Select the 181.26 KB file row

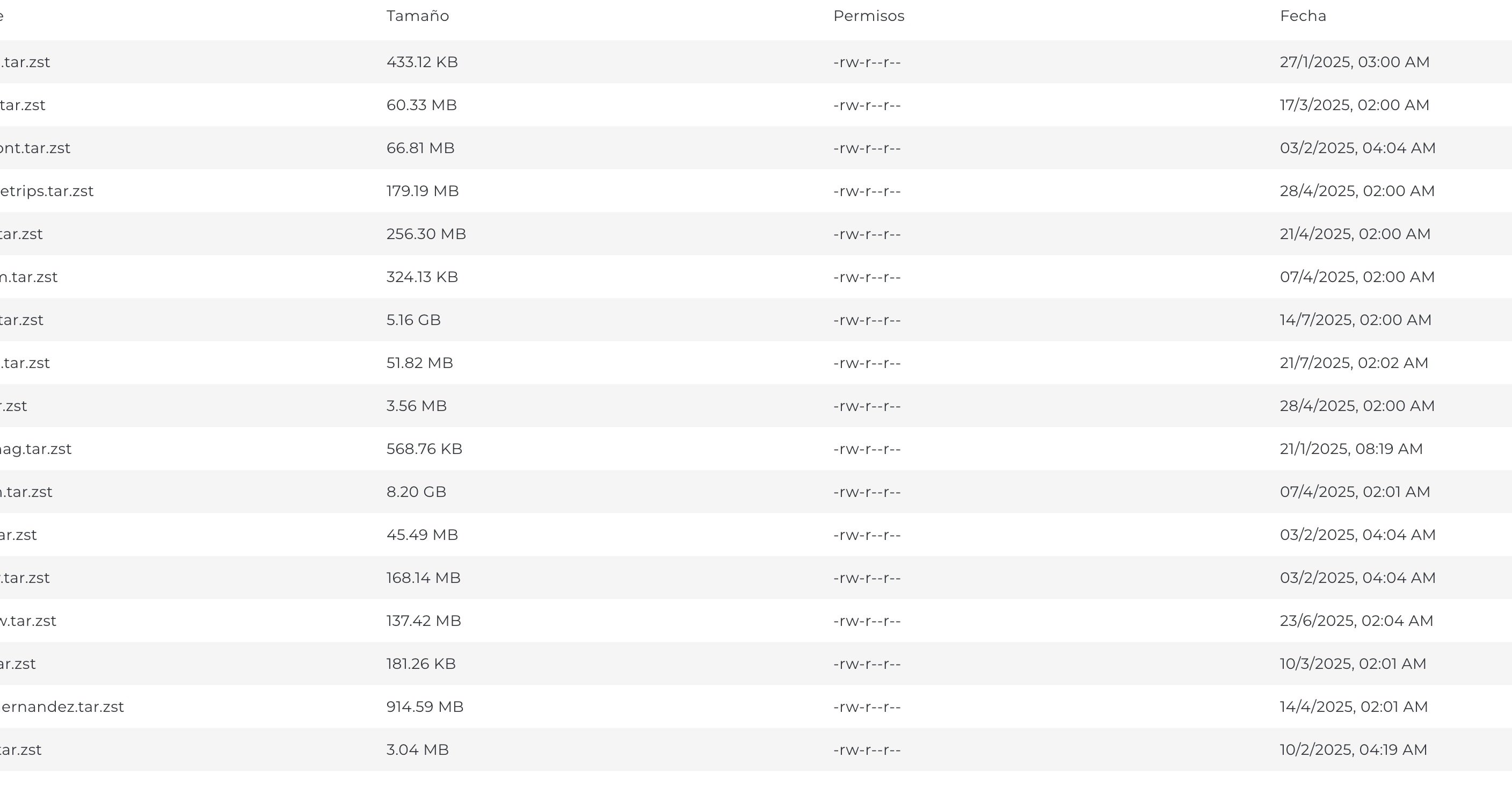coord(756,664)
